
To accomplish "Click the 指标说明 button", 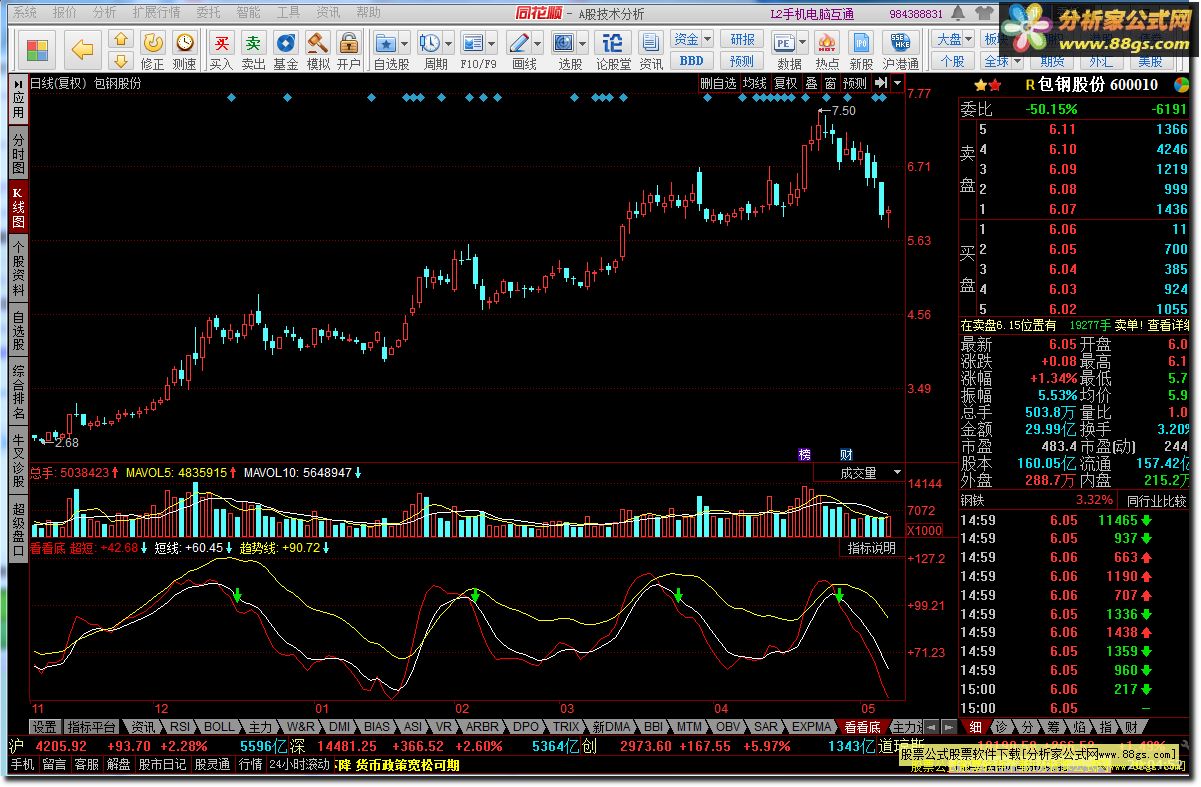I will point(872,548).
